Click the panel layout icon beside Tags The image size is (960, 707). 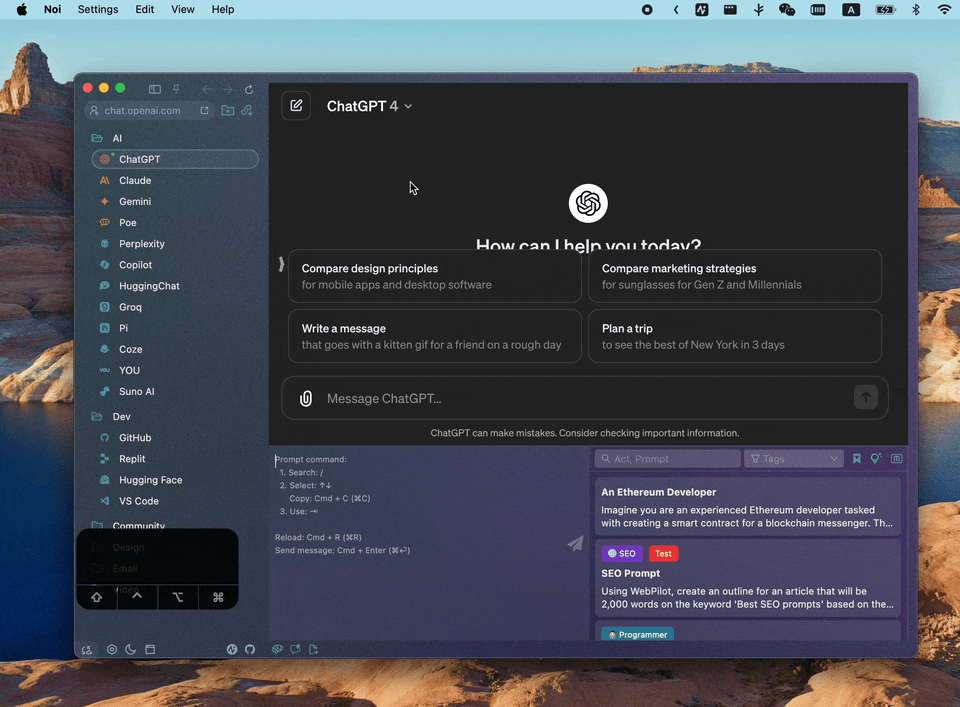point(896,458)
